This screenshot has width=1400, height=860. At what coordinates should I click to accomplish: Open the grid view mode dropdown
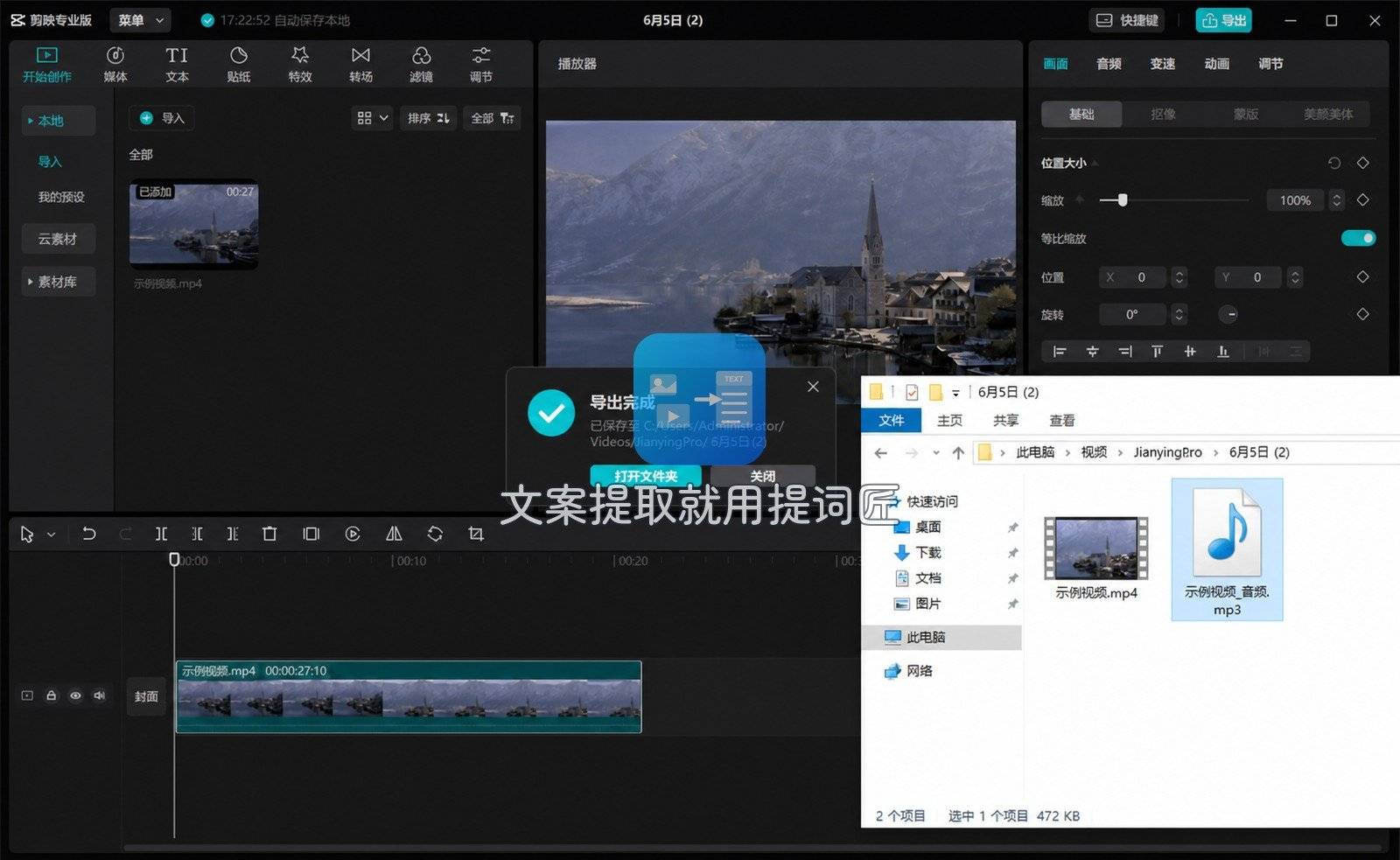tap(373, 118)
